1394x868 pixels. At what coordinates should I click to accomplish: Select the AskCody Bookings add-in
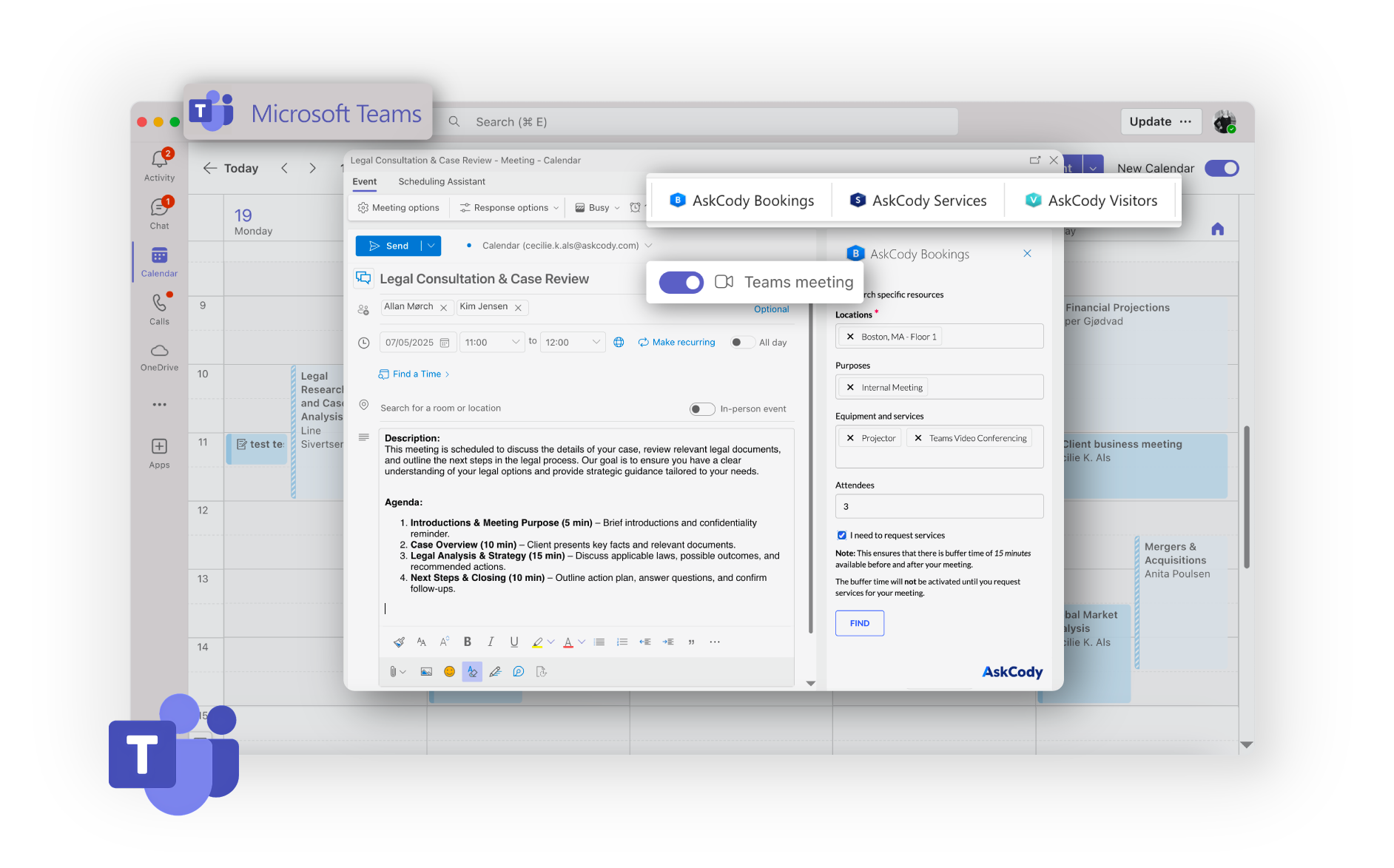point(741,201)
